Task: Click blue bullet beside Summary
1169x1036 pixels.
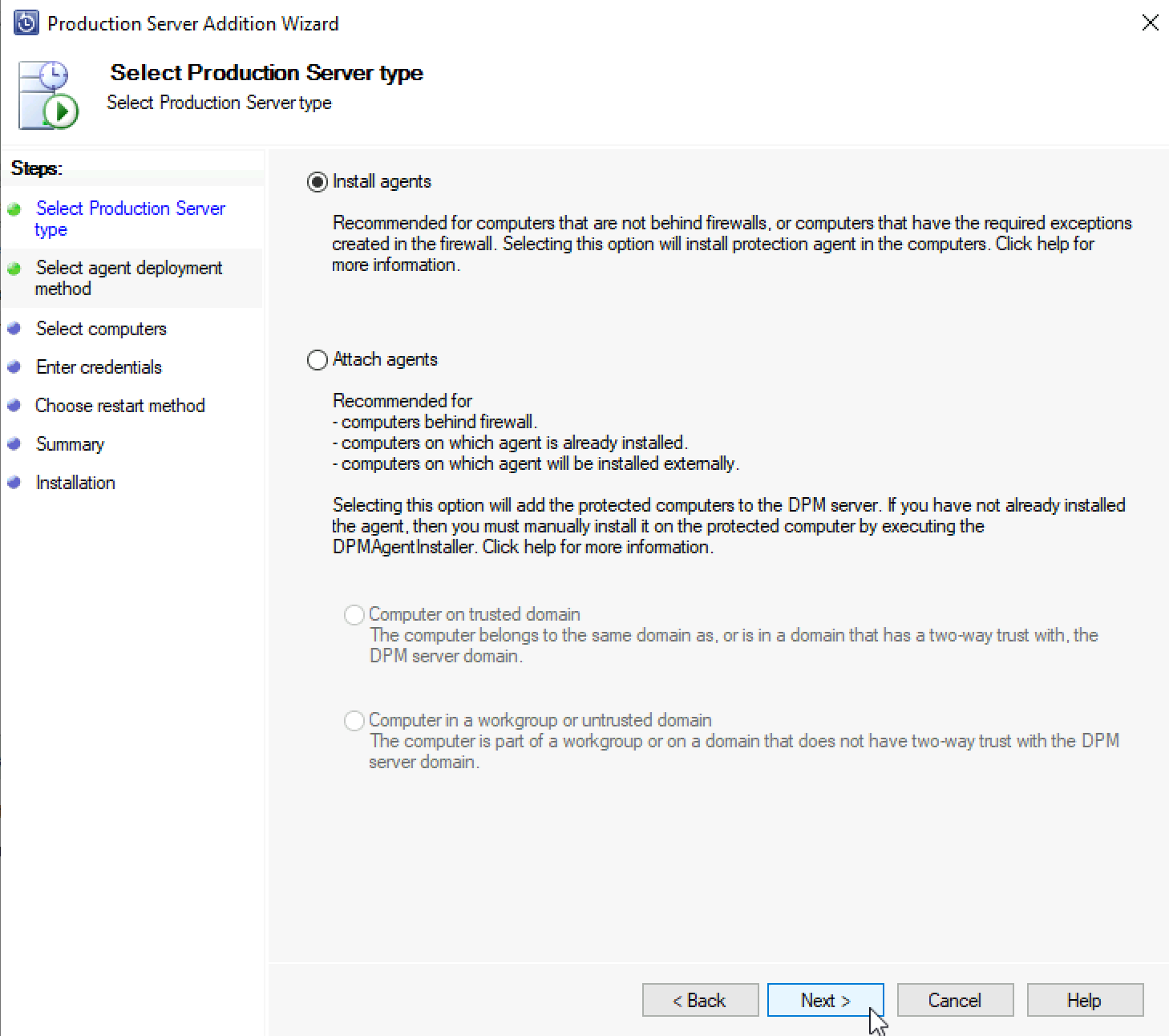Action: pyautogui.click(x=14, y=444)
